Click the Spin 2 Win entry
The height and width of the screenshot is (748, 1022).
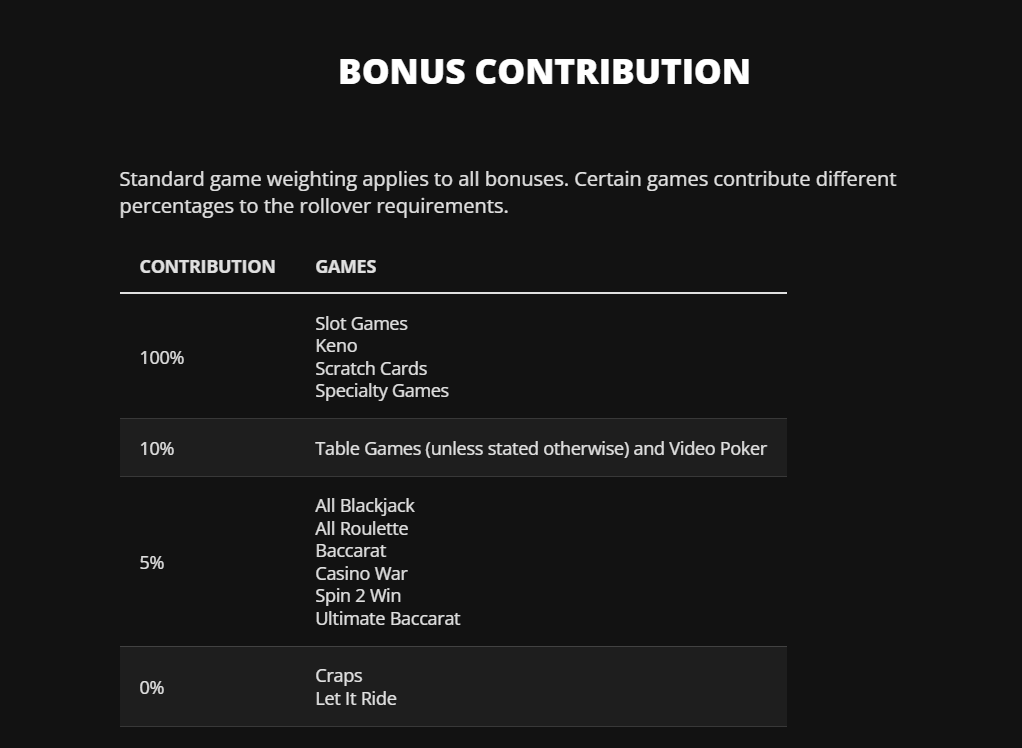358,596
